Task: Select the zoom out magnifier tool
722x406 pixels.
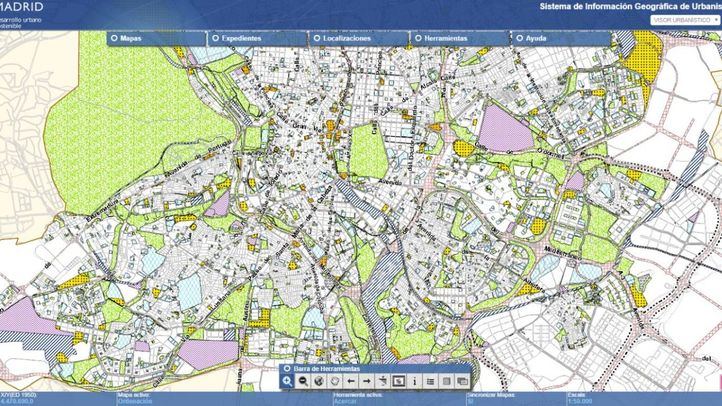Action: pos(303,381)
